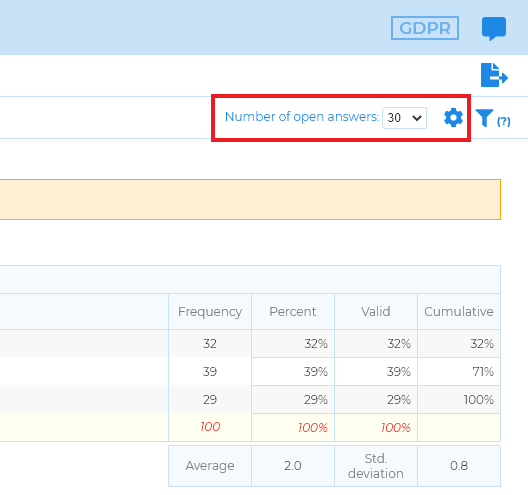Viewport: 528px width, 495px height.
Task: Click the funnel filter icon
Action: 484,118
